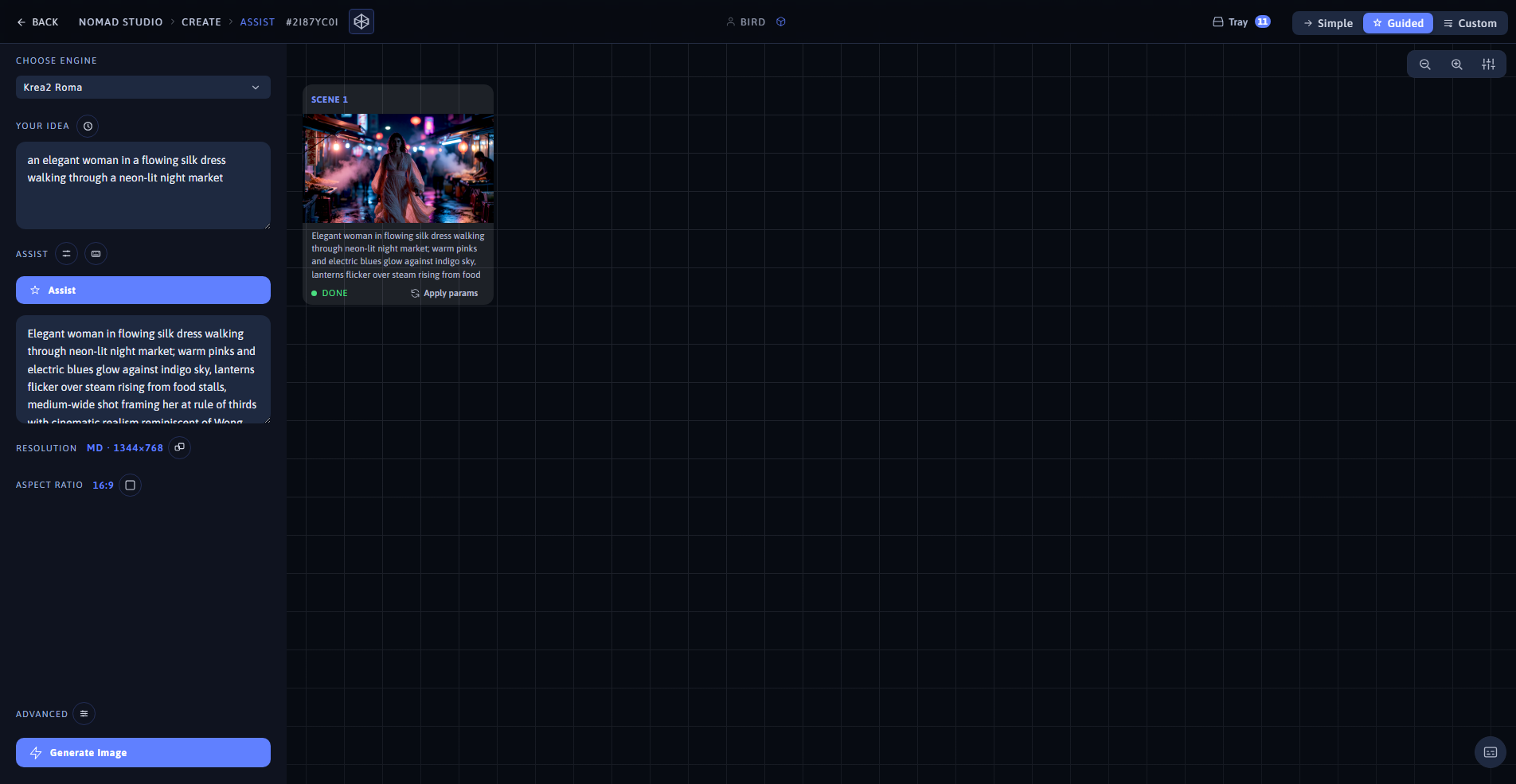Open idea history clock icon
1516x784 pixels.
[x=88, y=126]
